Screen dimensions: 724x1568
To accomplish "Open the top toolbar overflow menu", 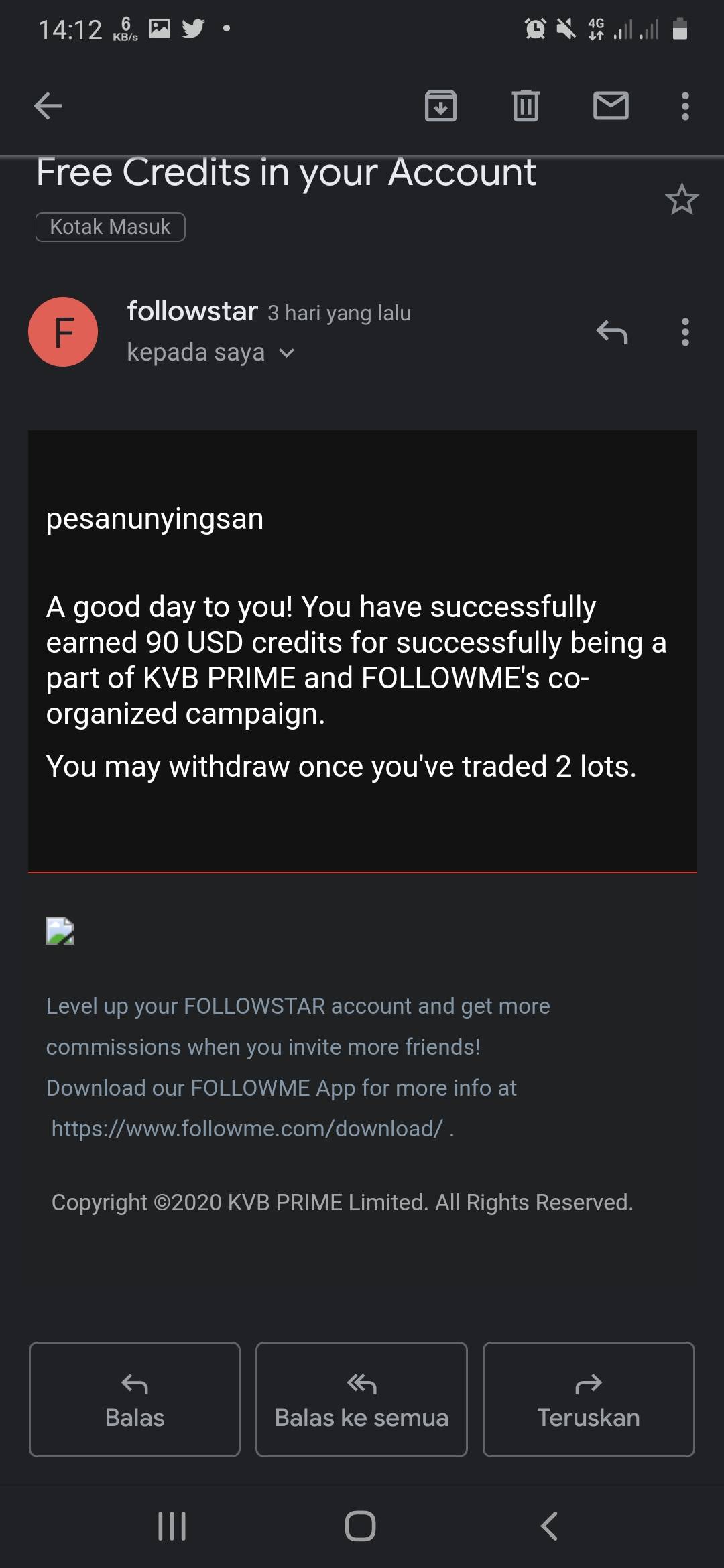I will coord(684,106).
